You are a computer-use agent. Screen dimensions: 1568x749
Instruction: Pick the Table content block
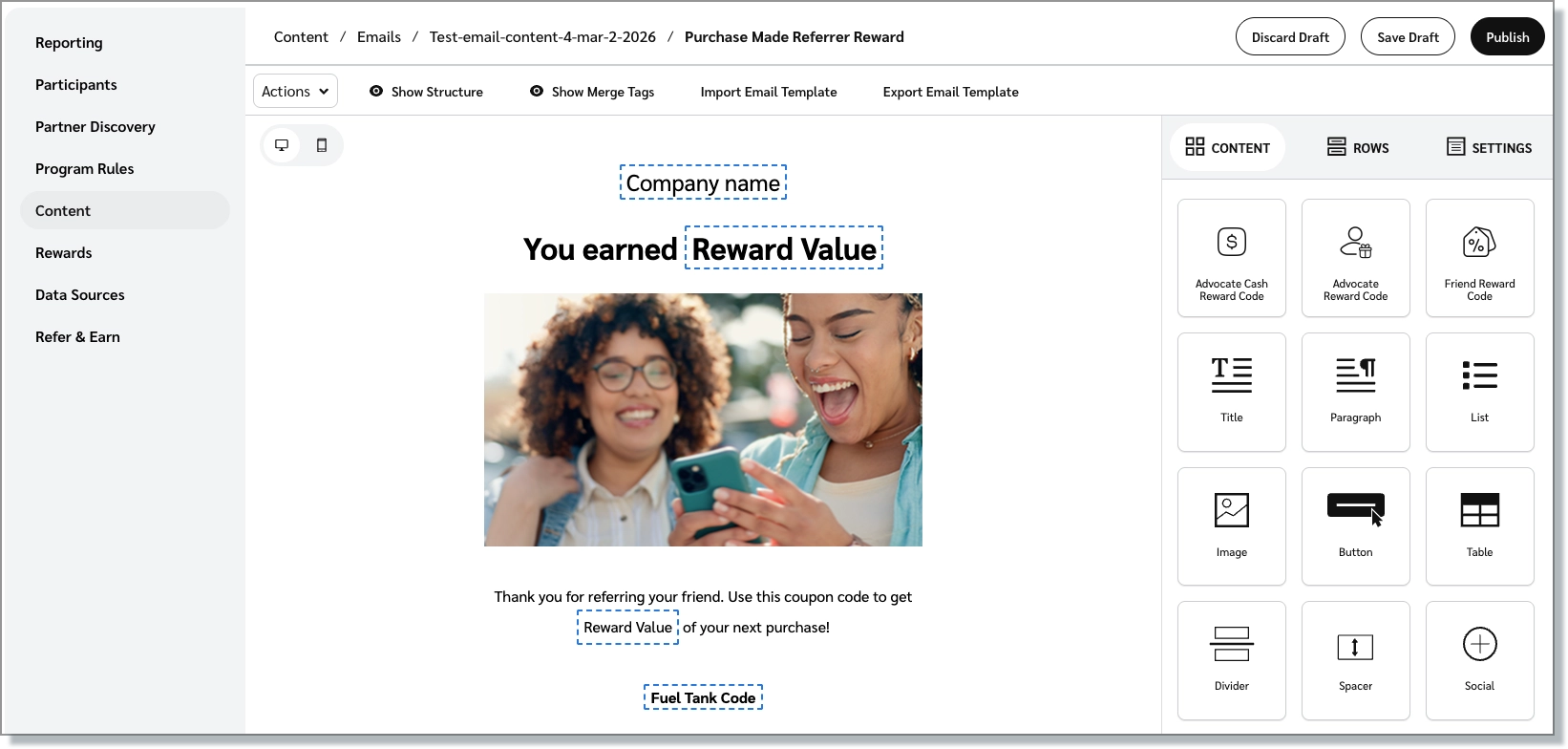pyautogui.click(x=1479, y=526)
